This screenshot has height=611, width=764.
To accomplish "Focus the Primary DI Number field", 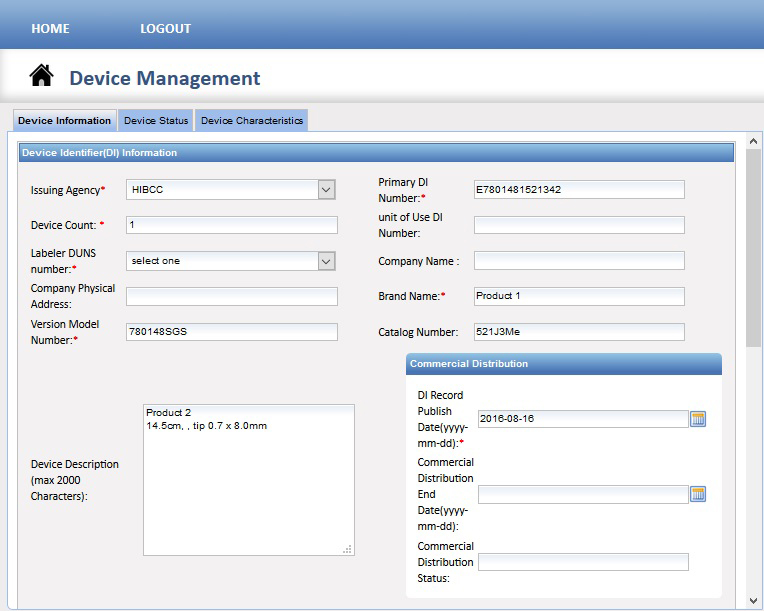I will tap(579, 190).
